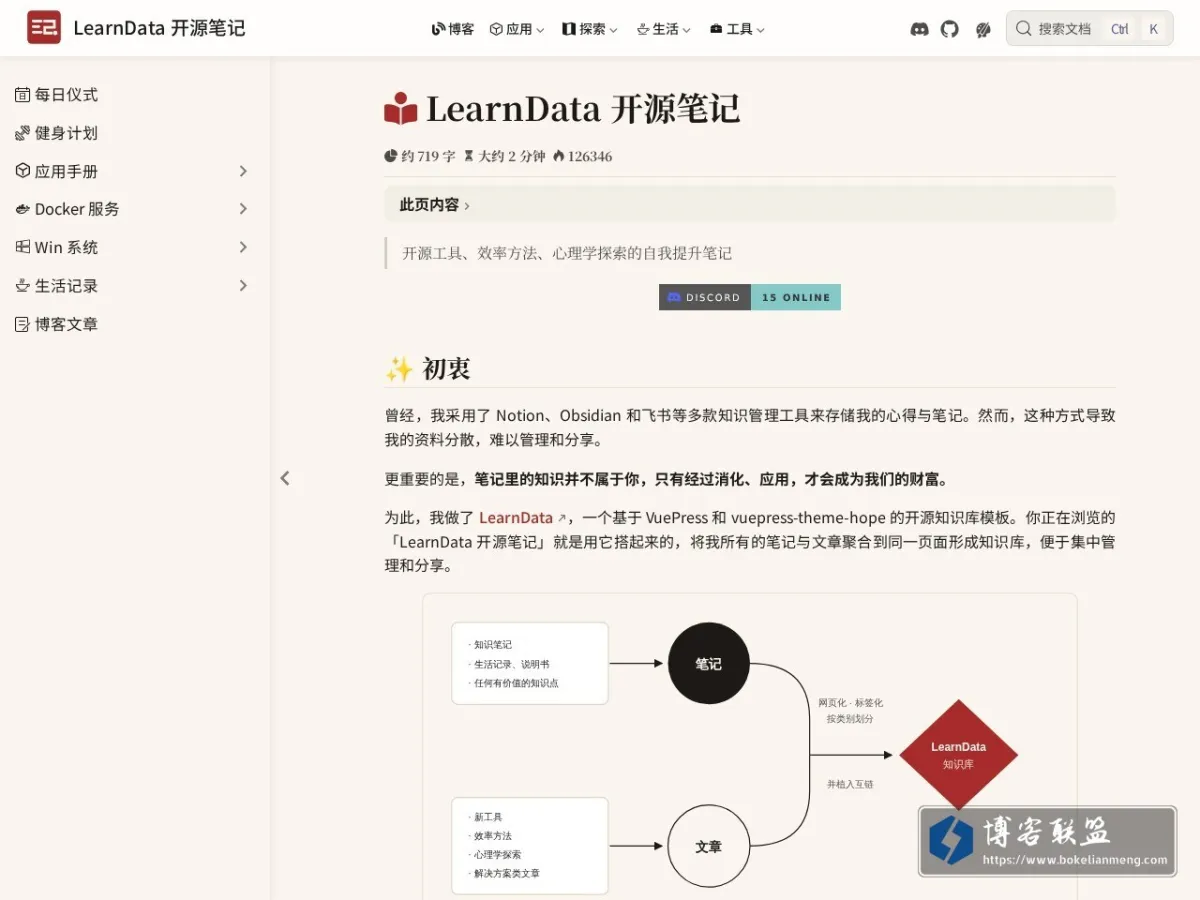Expand Win 系统 sidebar chevron
The image size is (1200, 900).
243,247
